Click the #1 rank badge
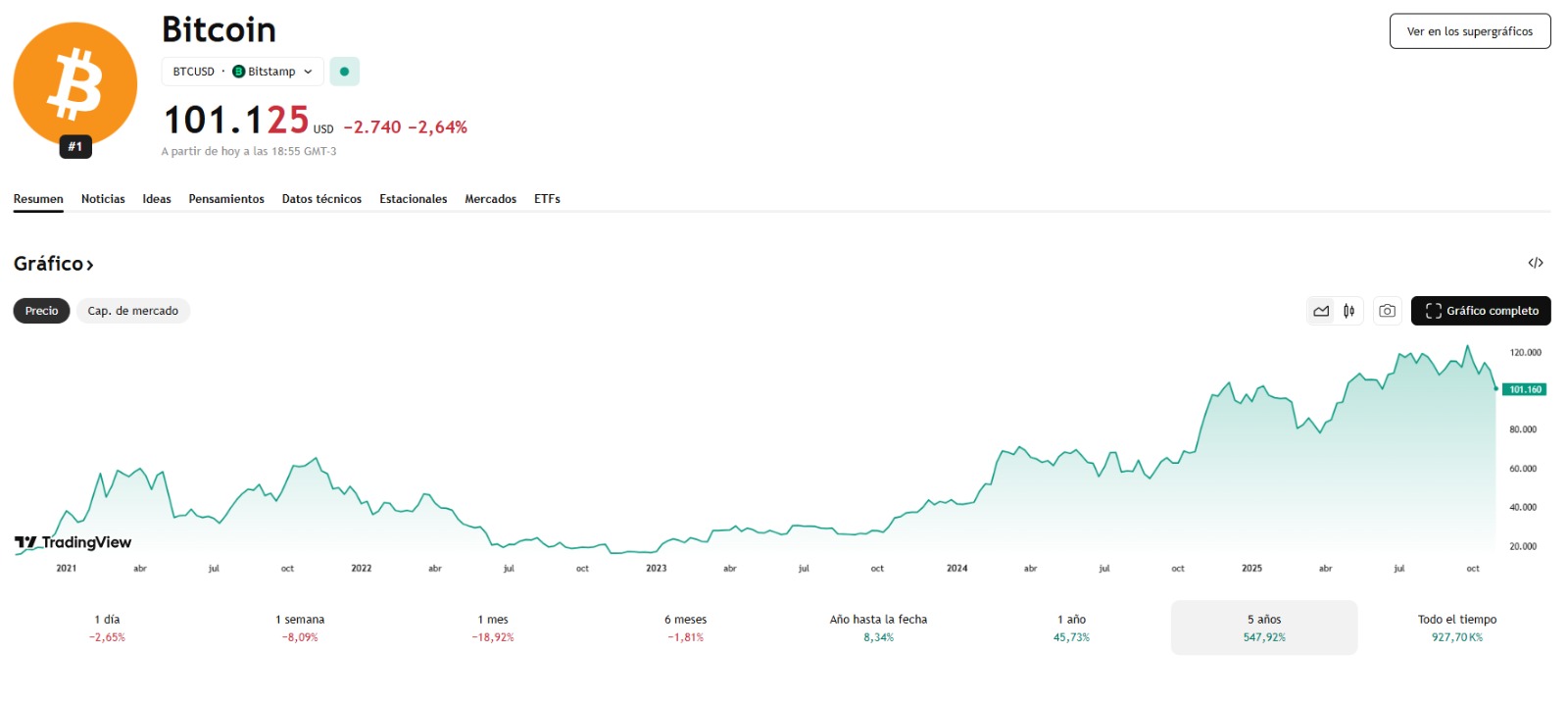Image resolution: width=1568 pixels, height=704 pixels. [75, 147]
